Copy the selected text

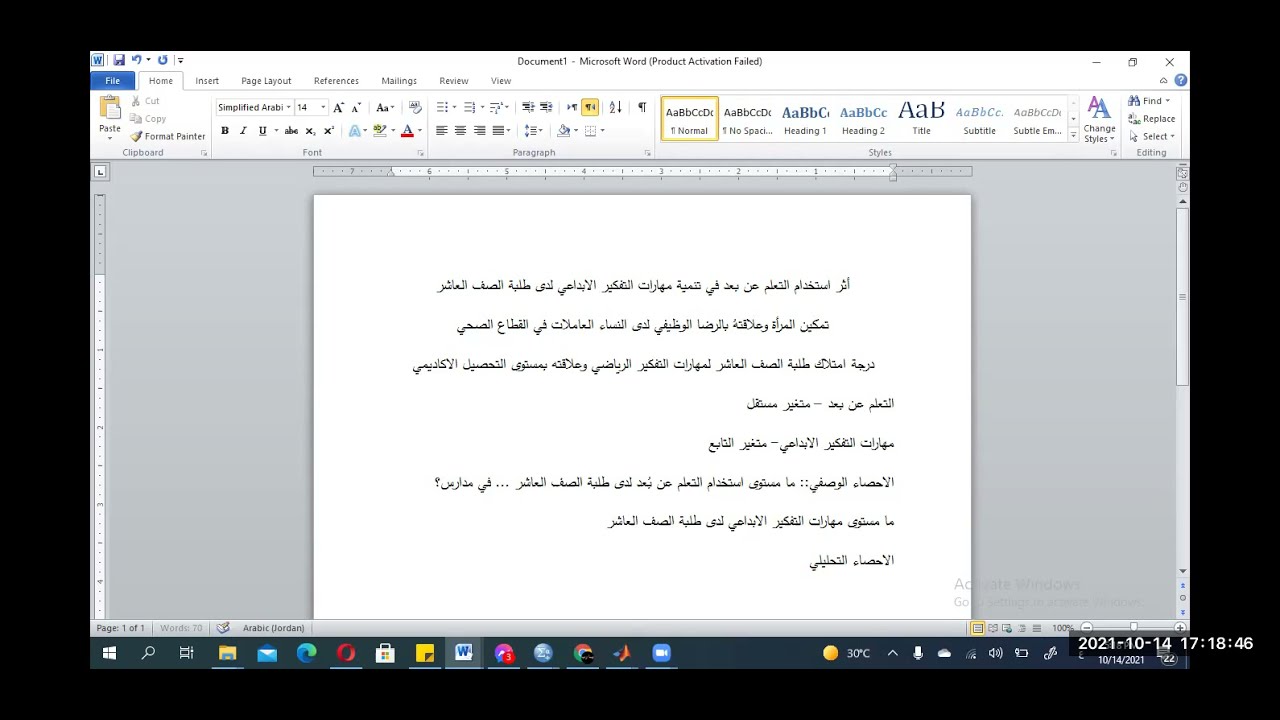point(147,118)
